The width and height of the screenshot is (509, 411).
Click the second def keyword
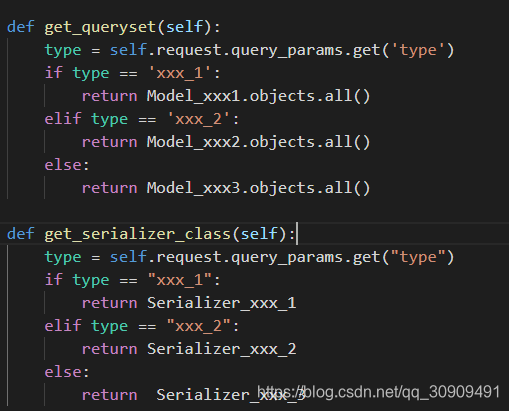[21, 233]
